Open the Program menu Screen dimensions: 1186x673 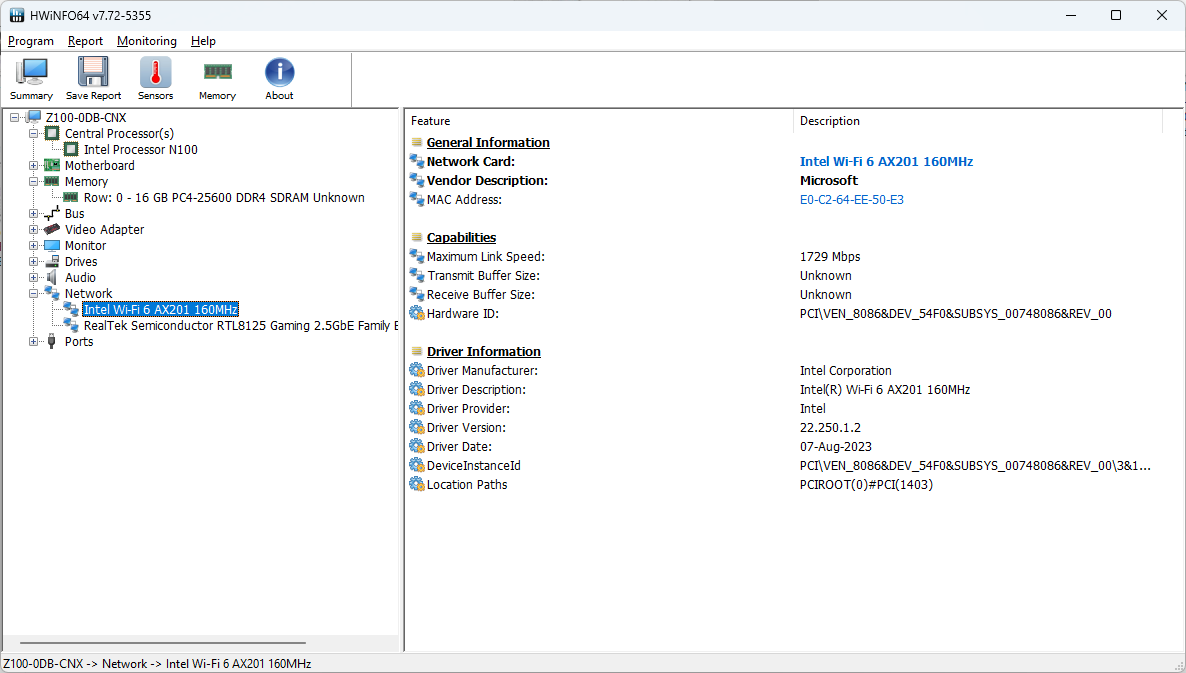point(31,41)
